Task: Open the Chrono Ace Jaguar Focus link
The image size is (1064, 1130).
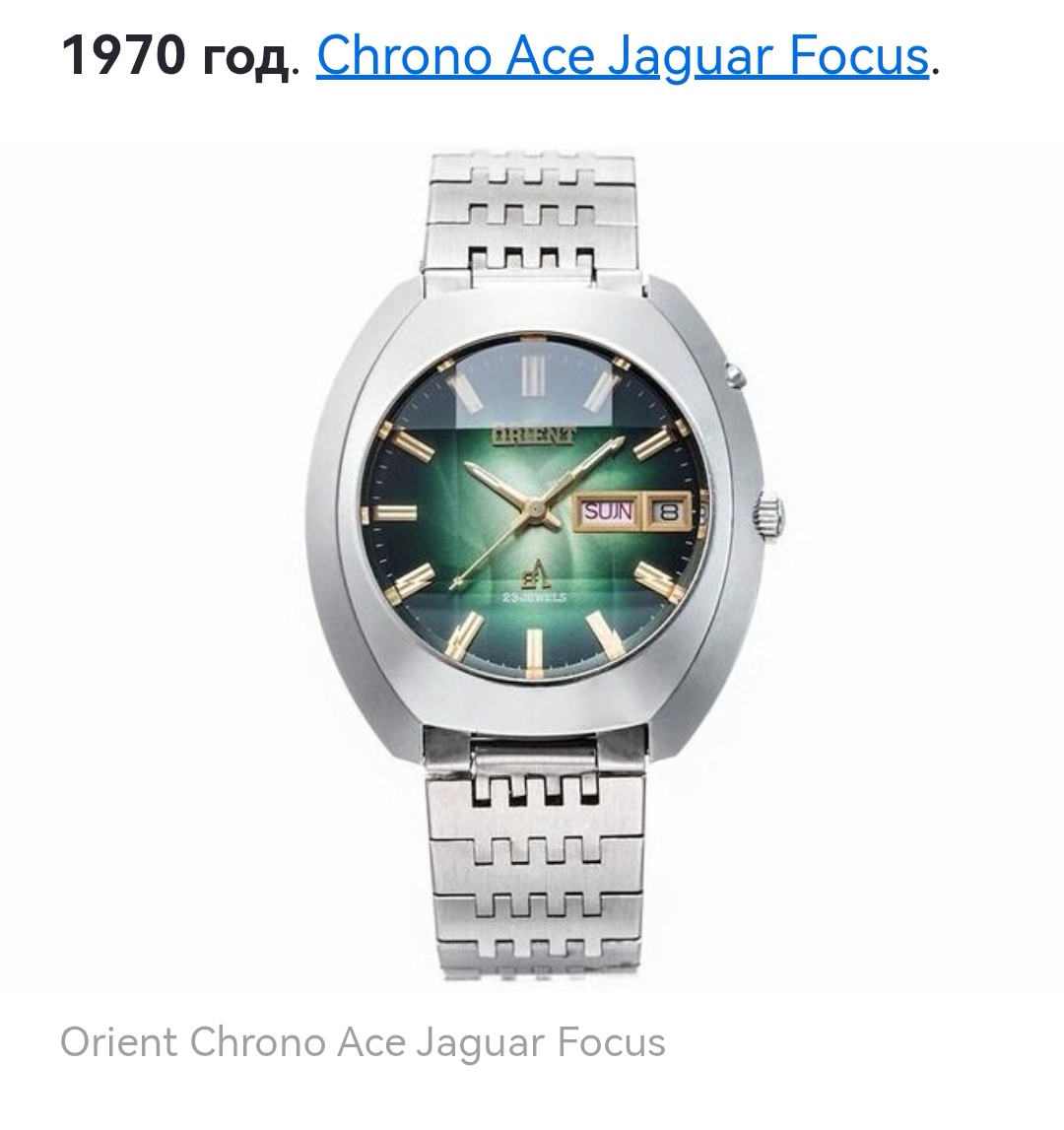Action: (622, 56)
